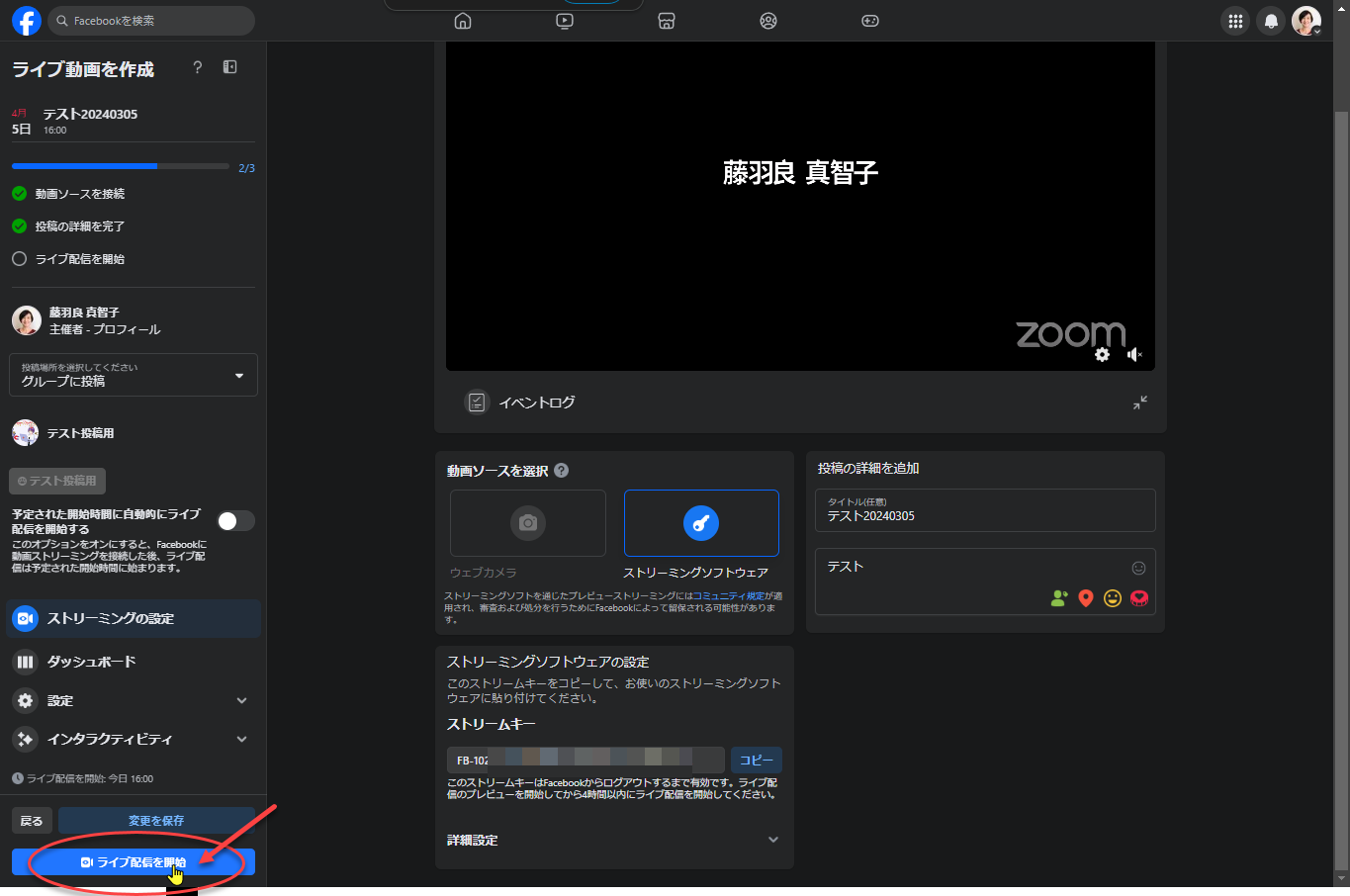The width and height of the screenshot is (1350, 896).
Task: Open the Facebook logo home link
Action: coord(27,21)
